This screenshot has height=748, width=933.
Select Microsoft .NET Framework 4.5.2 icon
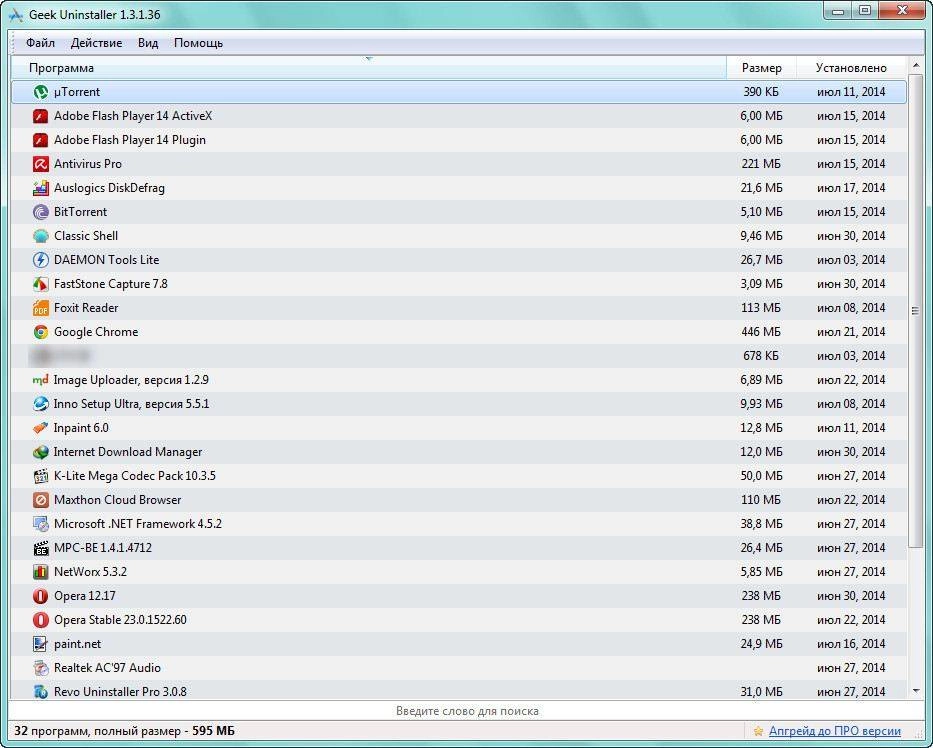point(40,524)
